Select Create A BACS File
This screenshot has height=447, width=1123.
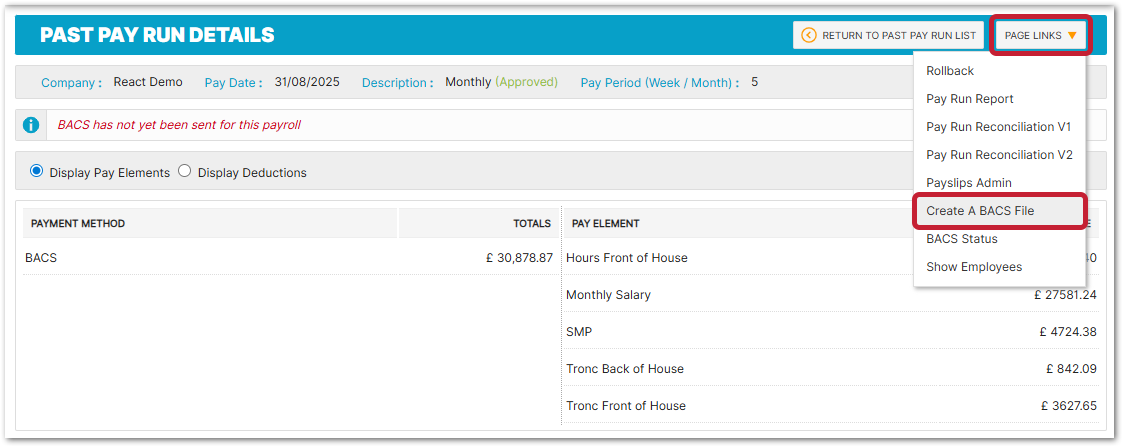[980, 211]
